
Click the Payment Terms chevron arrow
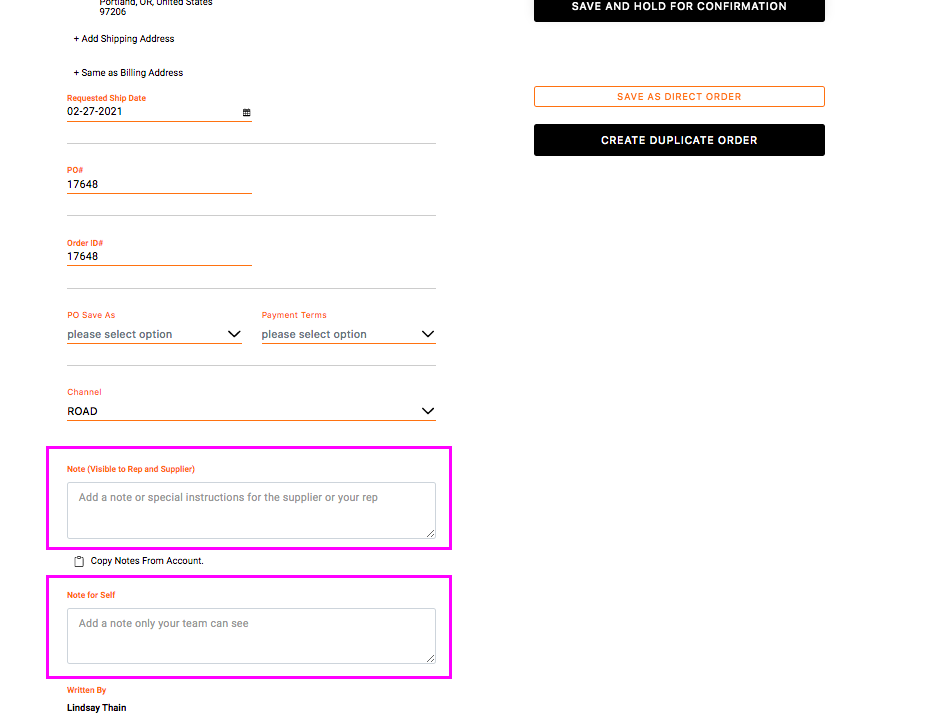click(x=427, y=334)
